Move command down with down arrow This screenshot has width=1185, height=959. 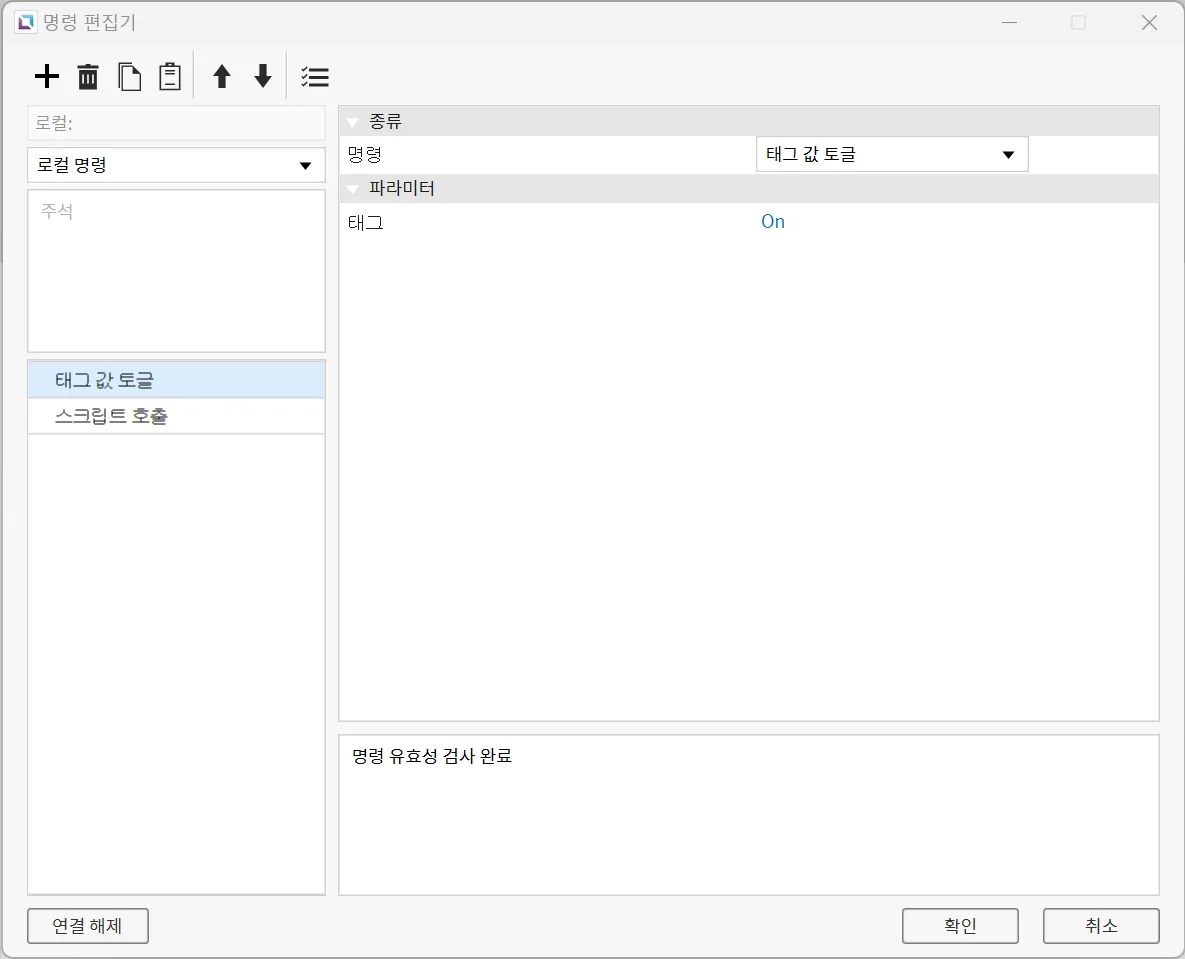263,77
